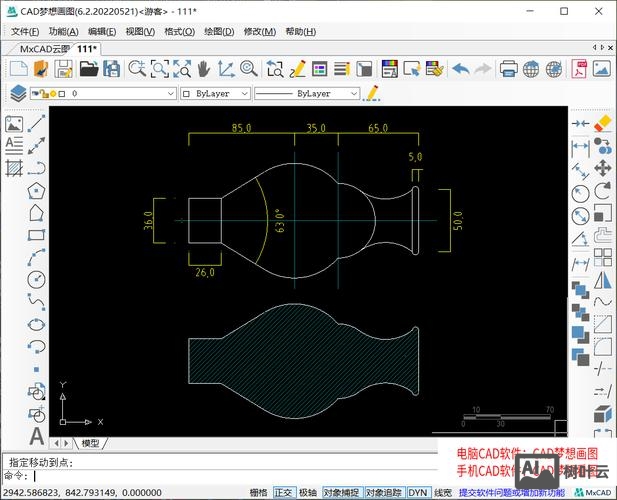Screen dimensions: 617x500
Task: Switch to the MxCAD云图 tab
Action: [45, 48]
